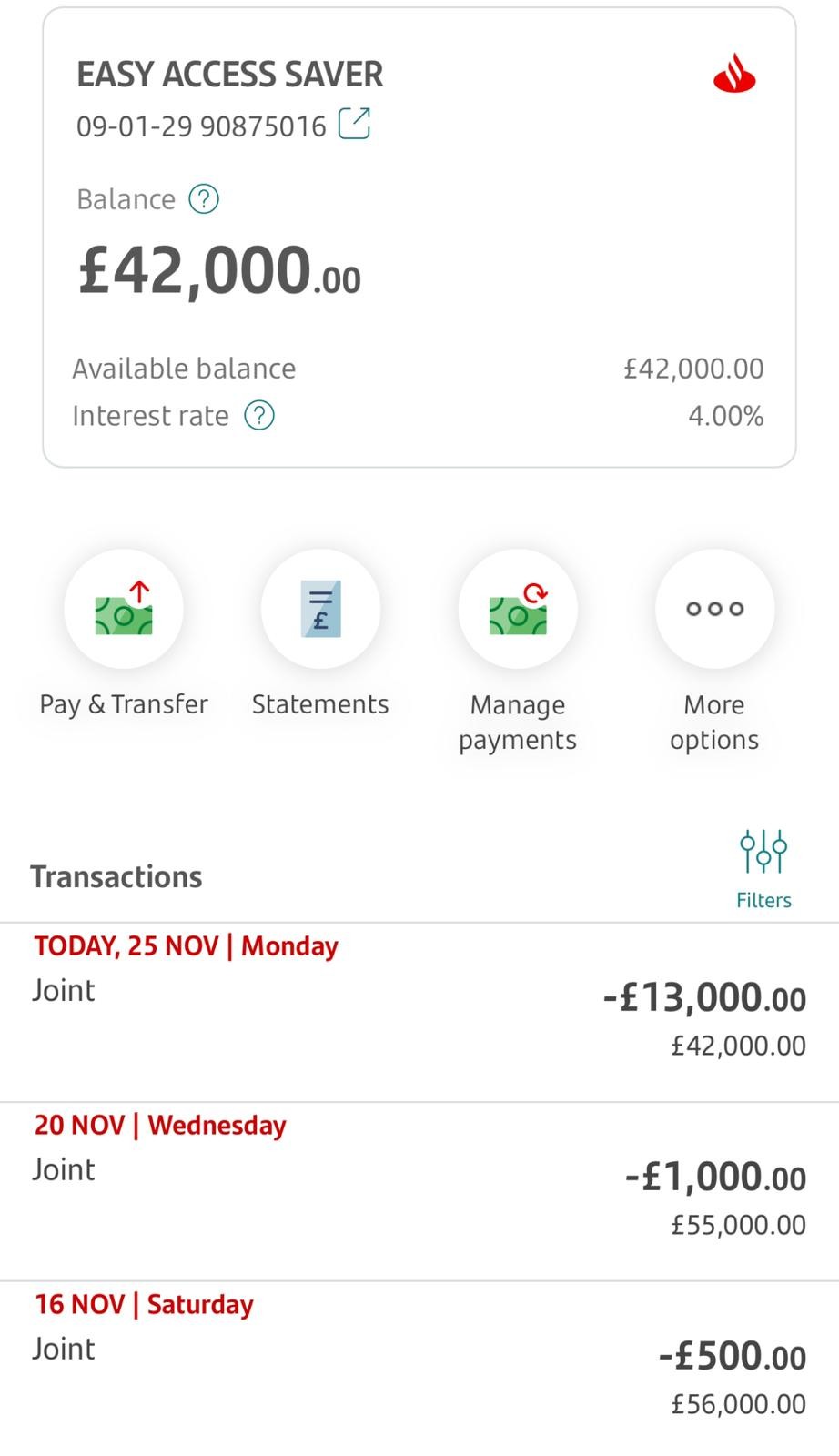Open the 20 Nov -£1,000.00 transaction
This screenshot has width=839, height=1456.
(419, 1191)
